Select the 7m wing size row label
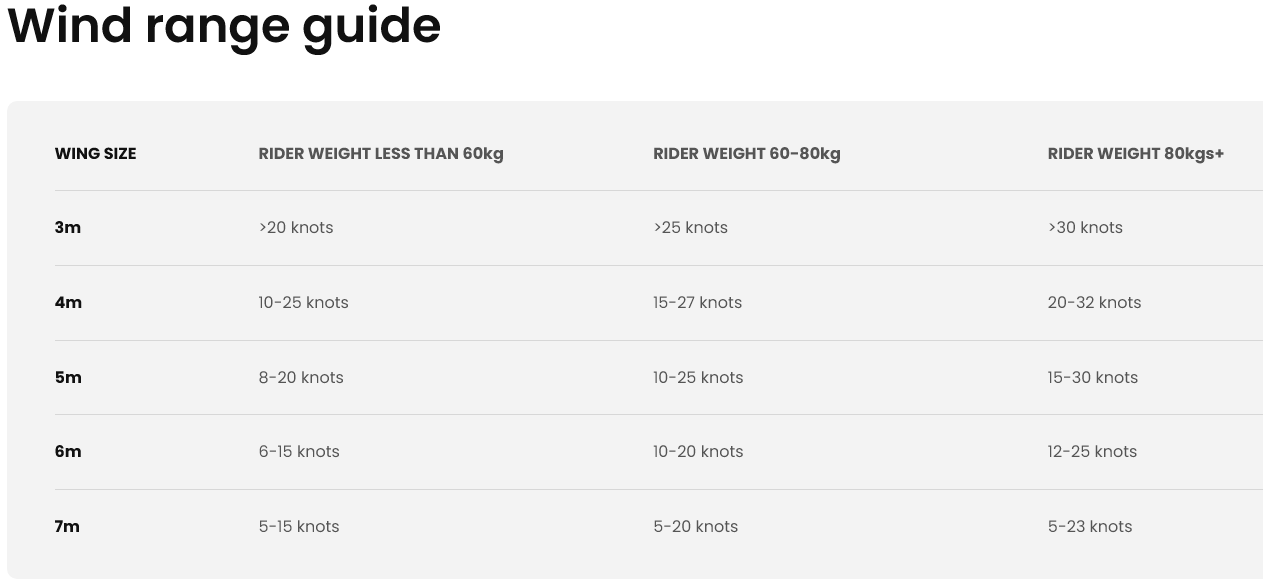Screen dimensions: 1263x583 click(67, 527)
